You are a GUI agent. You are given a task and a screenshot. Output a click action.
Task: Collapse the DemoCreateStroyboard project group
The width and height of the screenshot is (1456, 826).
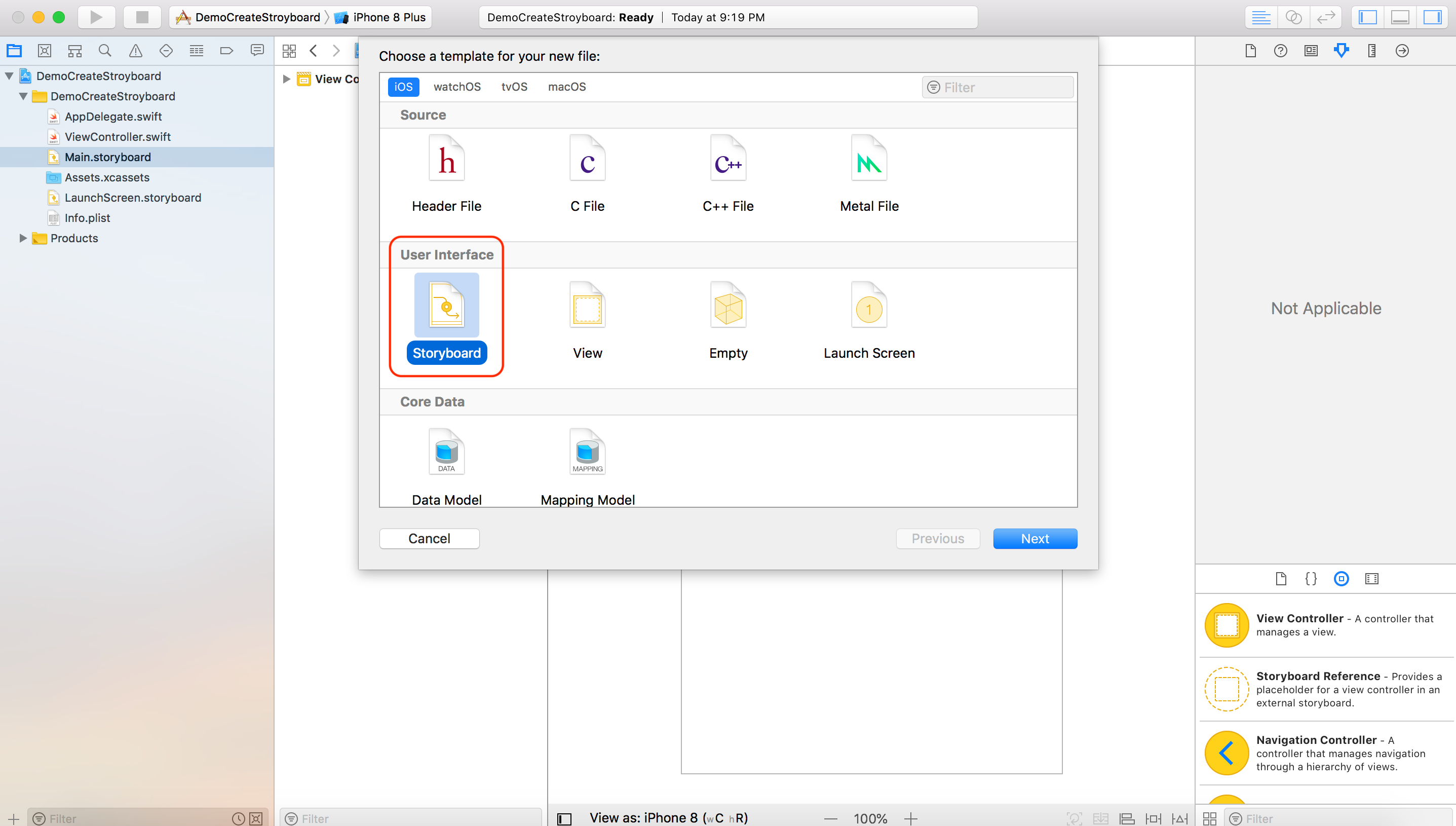9,76
